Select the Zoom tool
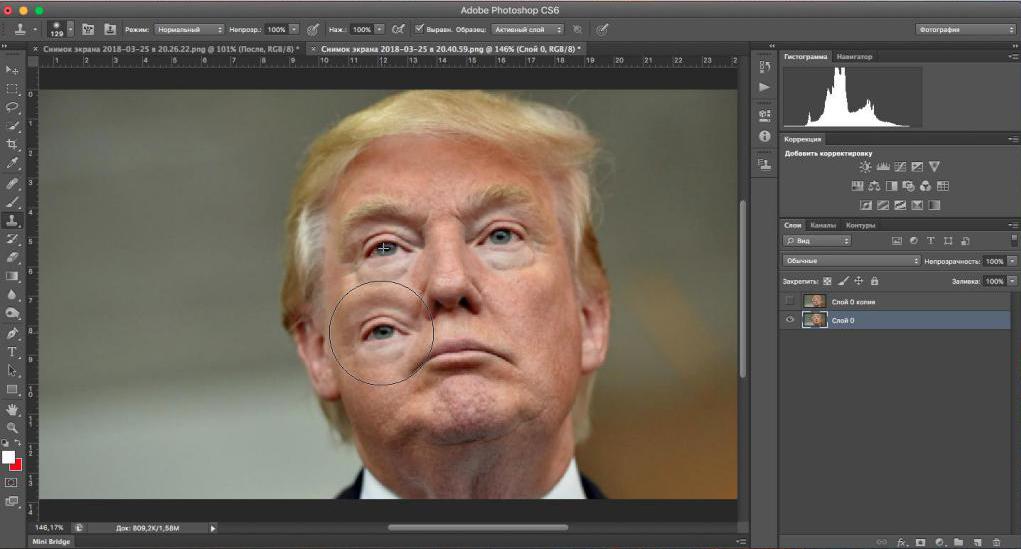Viewport: 1021px width, 549px height. 12,428
